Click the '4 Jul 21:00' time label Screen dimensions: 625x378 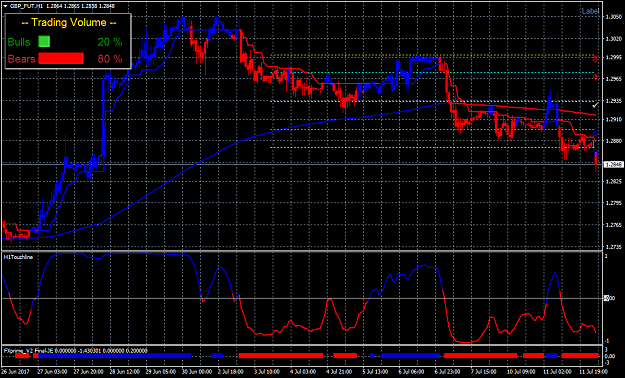click(340, 372)
